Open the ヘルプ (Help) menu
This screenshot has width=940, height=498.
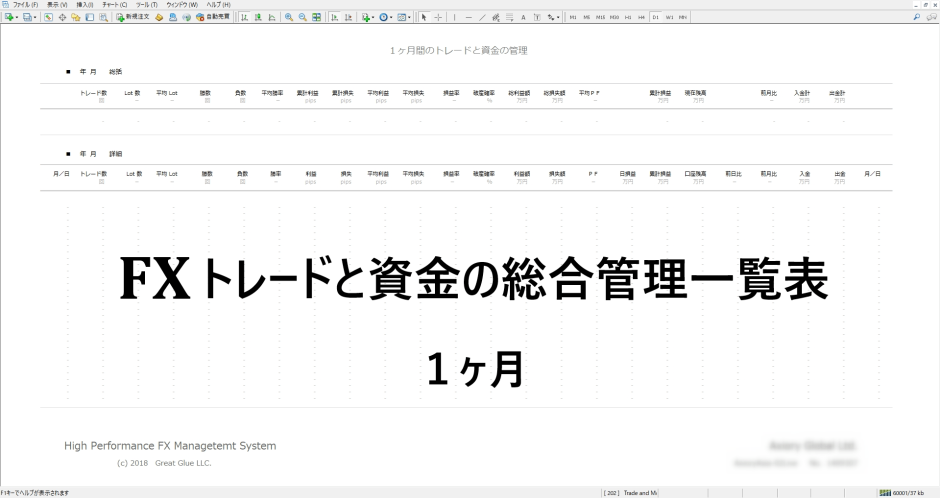click(x=219, y=5)
